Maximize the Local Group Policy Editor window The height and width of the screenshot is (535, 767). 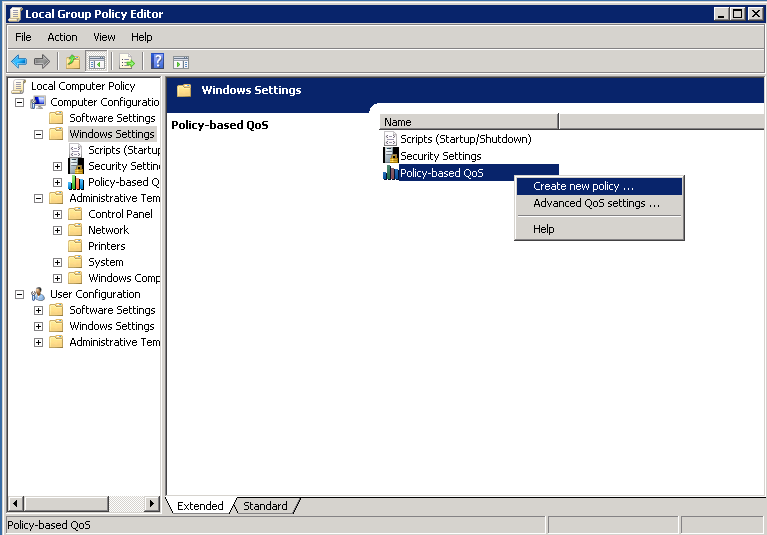coord(737,14)
